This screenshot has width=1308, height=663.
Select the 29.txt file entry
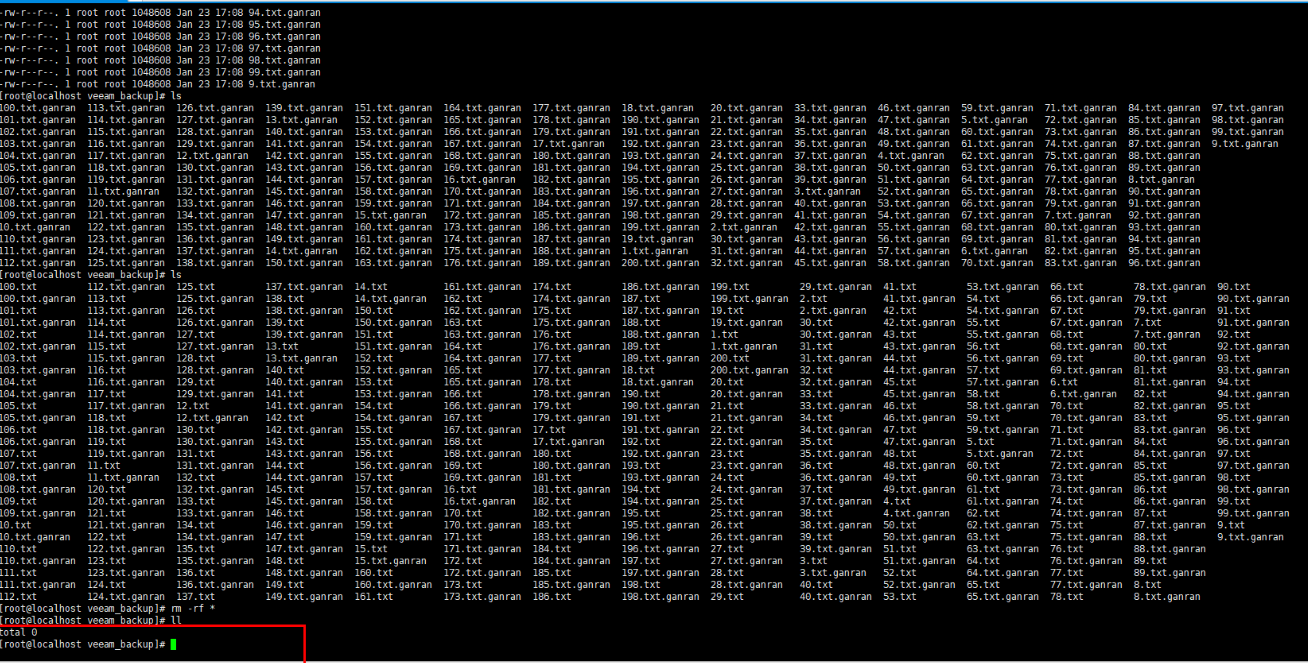click(x=726, y=597)
